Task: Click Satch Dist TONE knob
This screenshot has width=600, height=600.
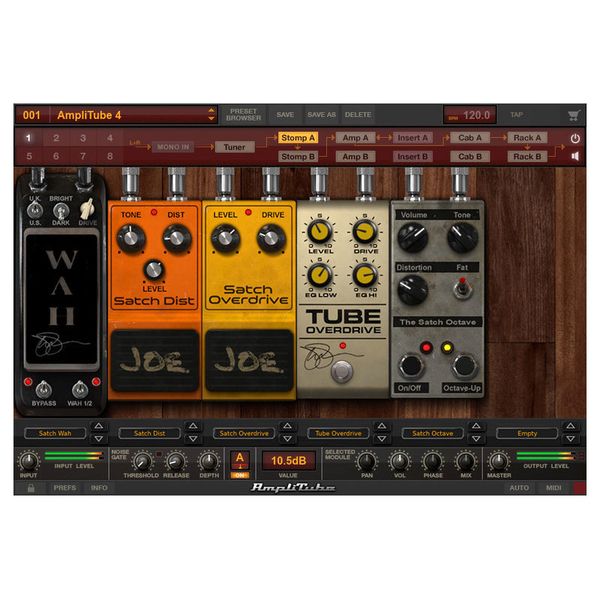Action: click(130, 238)
